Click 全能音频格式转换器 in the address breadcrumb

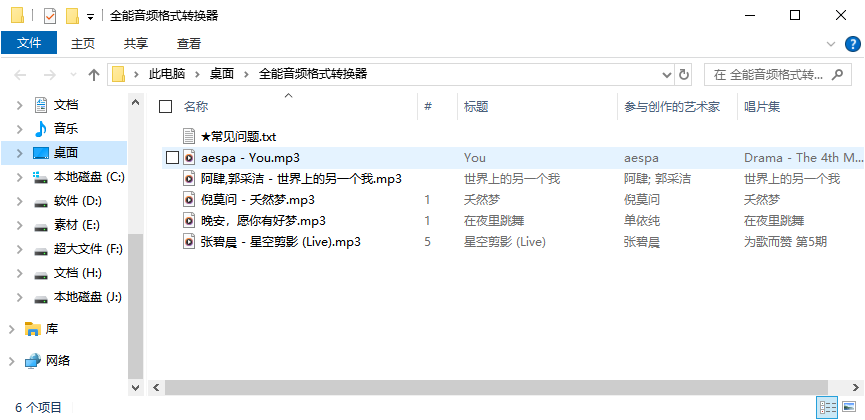pos(313,74)
